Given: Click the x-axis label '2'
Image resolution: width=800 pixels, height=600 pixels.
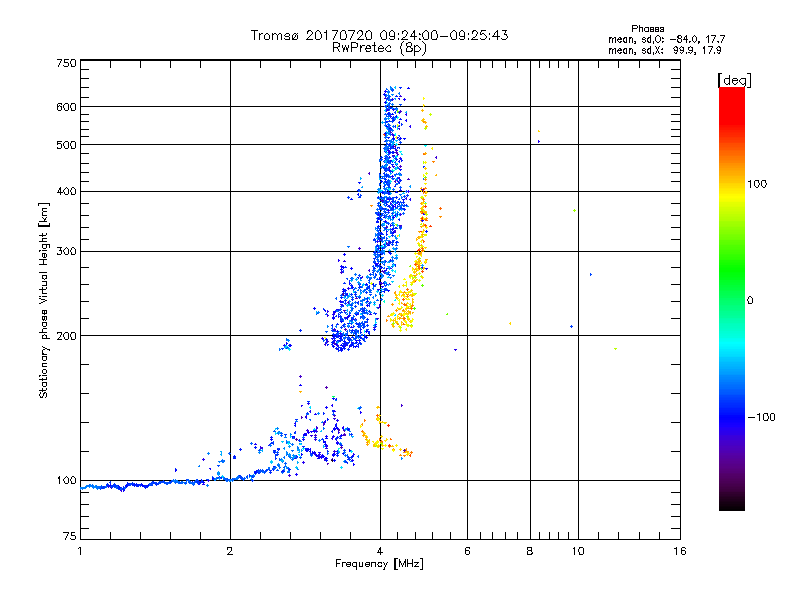Looking at the screenshot, I should tap(230, 551).
